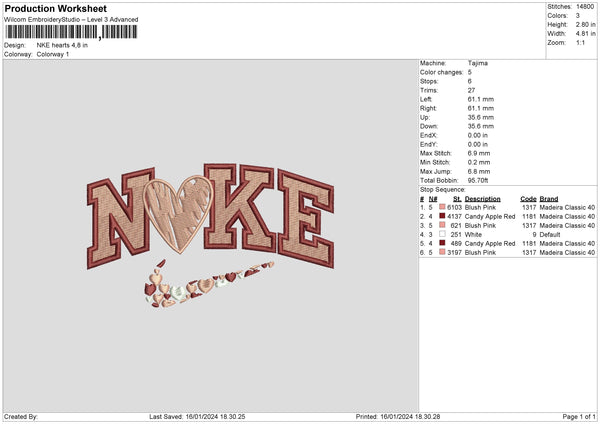Click the Blush Pink swatch in row 3
Screen dimensions: 600x424
[442, 225]
